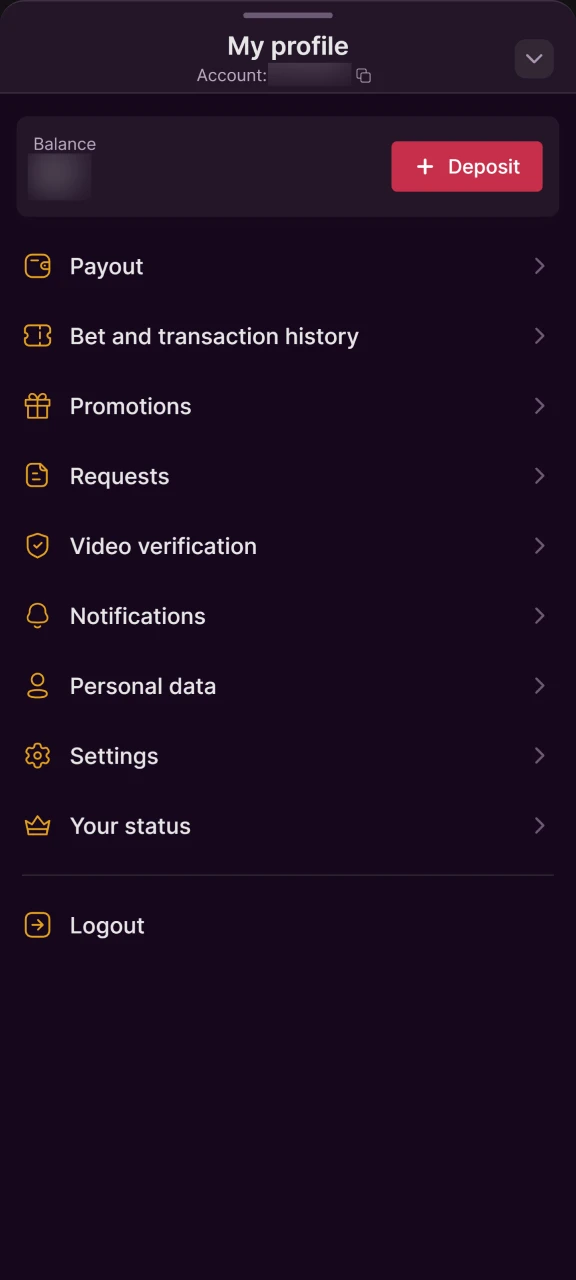Click the Payout wallet icon
576x1280 pixels.
click(37, 266)
